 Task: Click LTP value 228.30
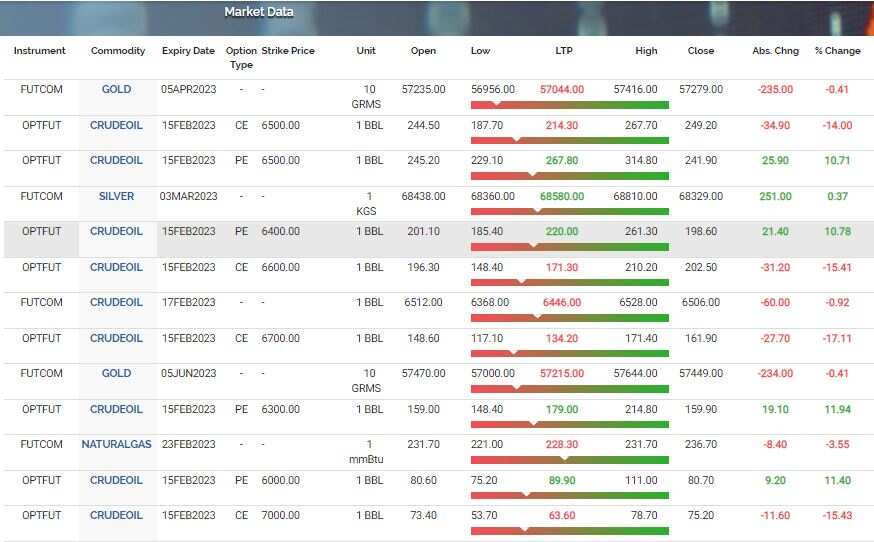click(562, 444)
